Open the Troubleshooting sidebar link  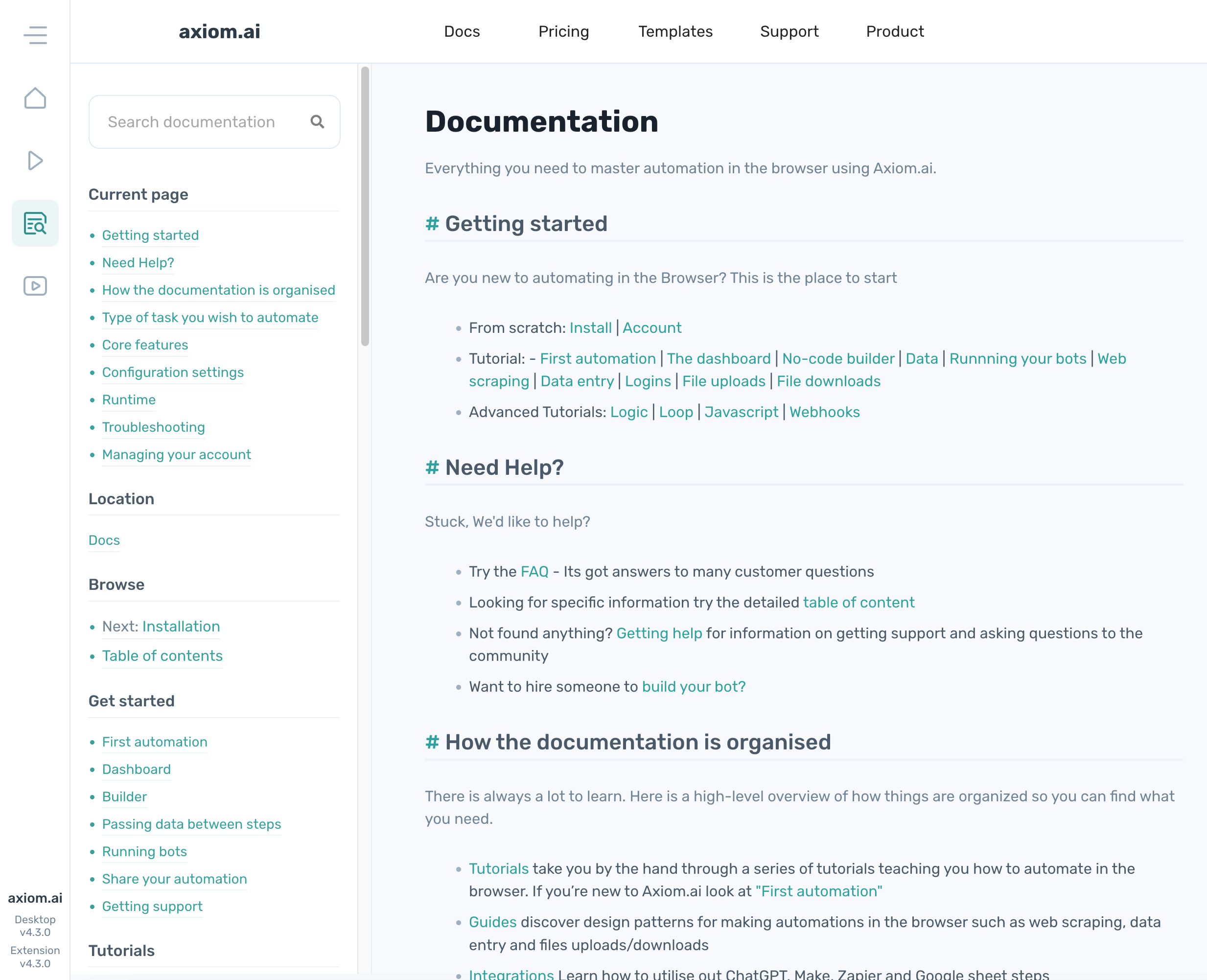tap(154, 427)
